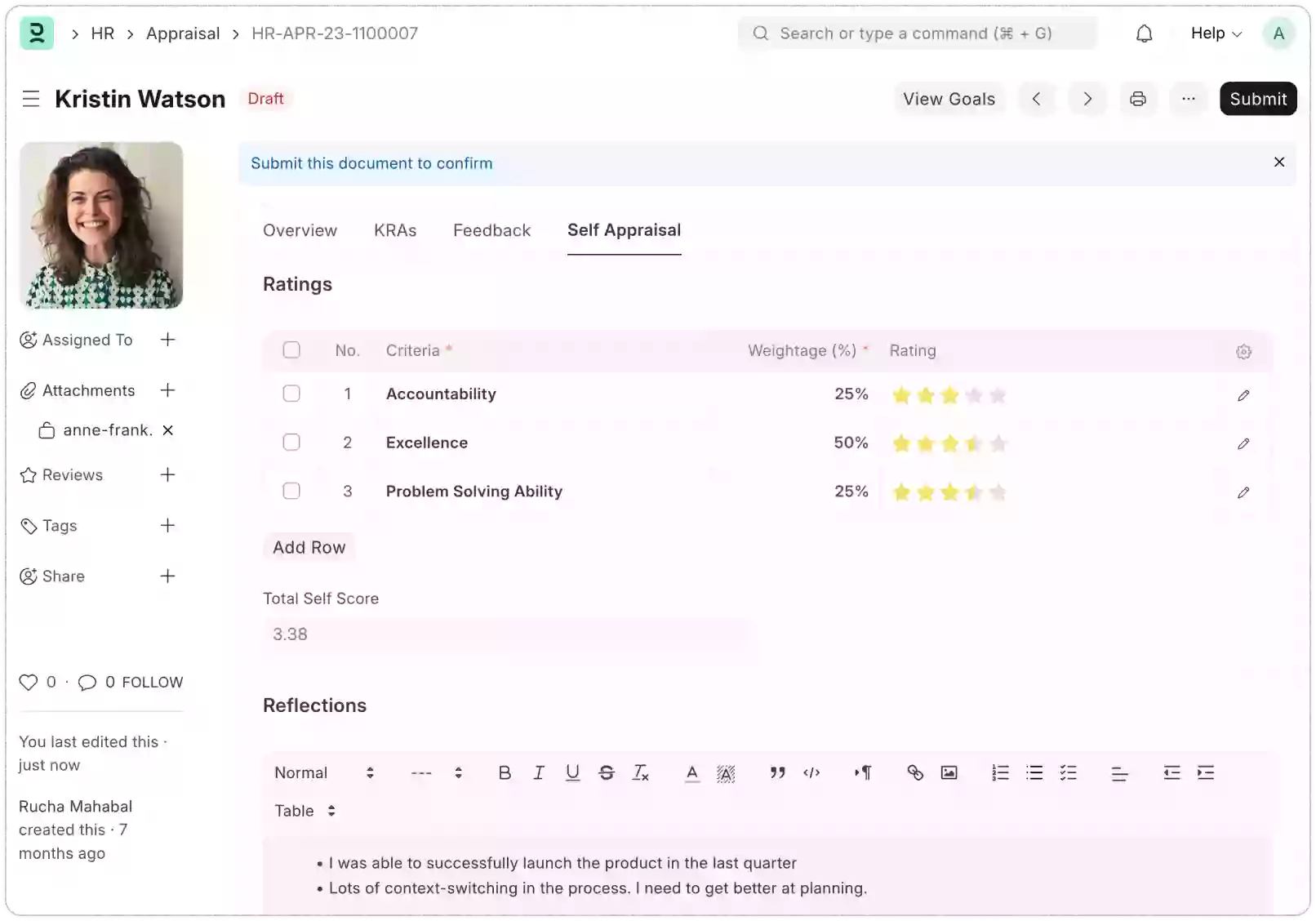The height and width of the screenshot is (921, 1316).
Task: Switch to the Feedback tab
Action: (491, 230)
